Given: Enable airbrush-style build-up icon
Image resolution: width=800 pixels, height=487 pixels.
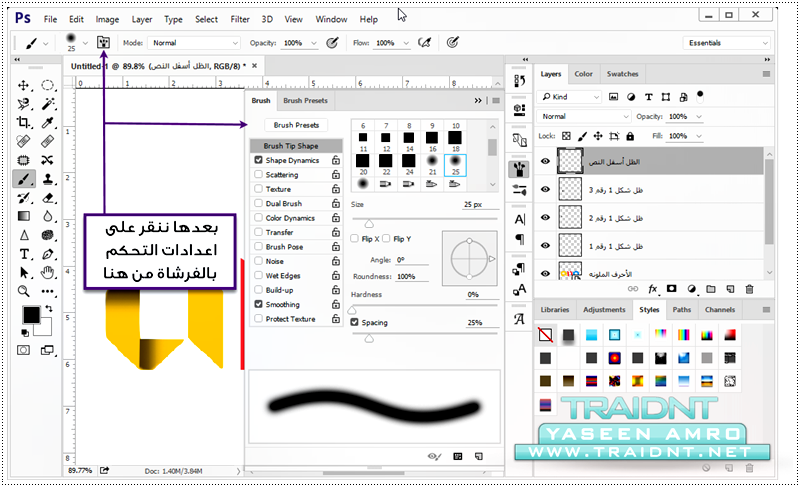Looking at the screenshot, I should (x=424, y=43).
